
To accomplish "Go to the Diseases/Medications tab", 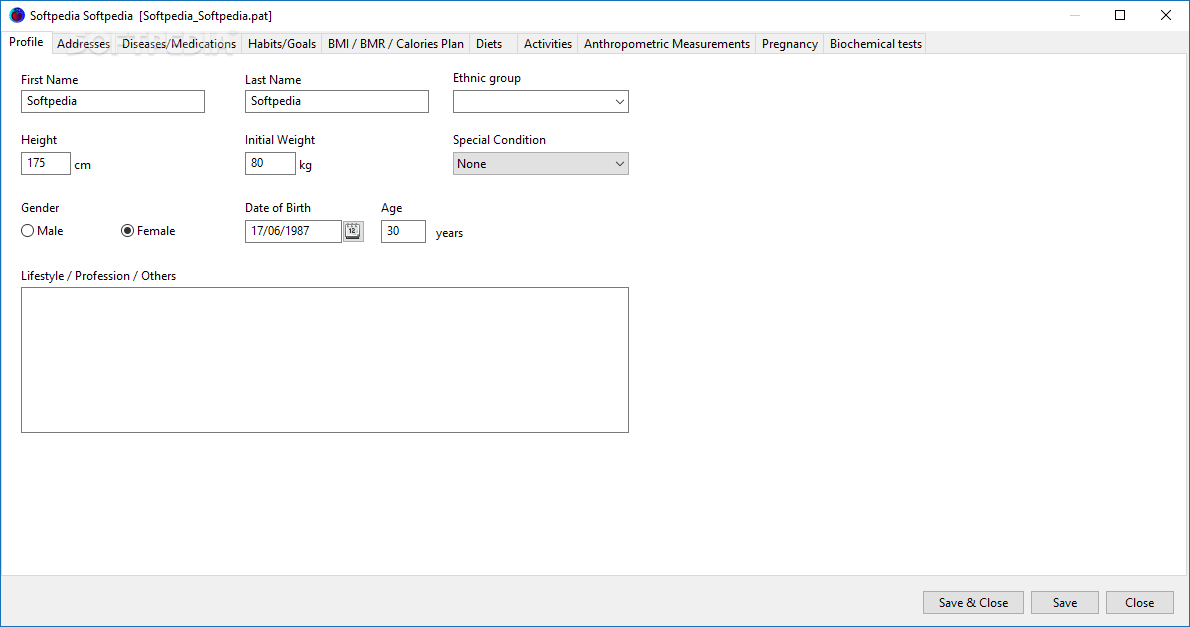I will [x=179, y=44].
